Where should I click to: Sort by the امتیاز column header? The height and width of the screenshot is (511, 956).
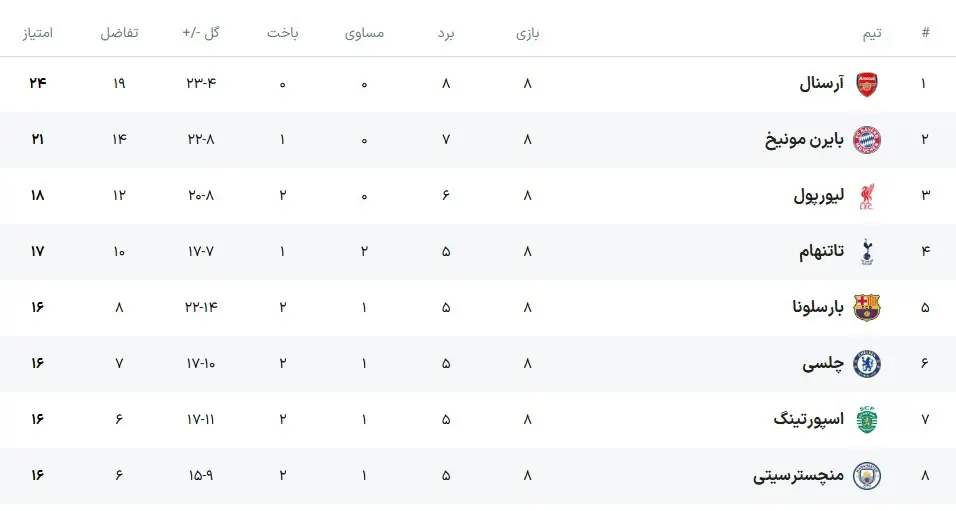37,32
